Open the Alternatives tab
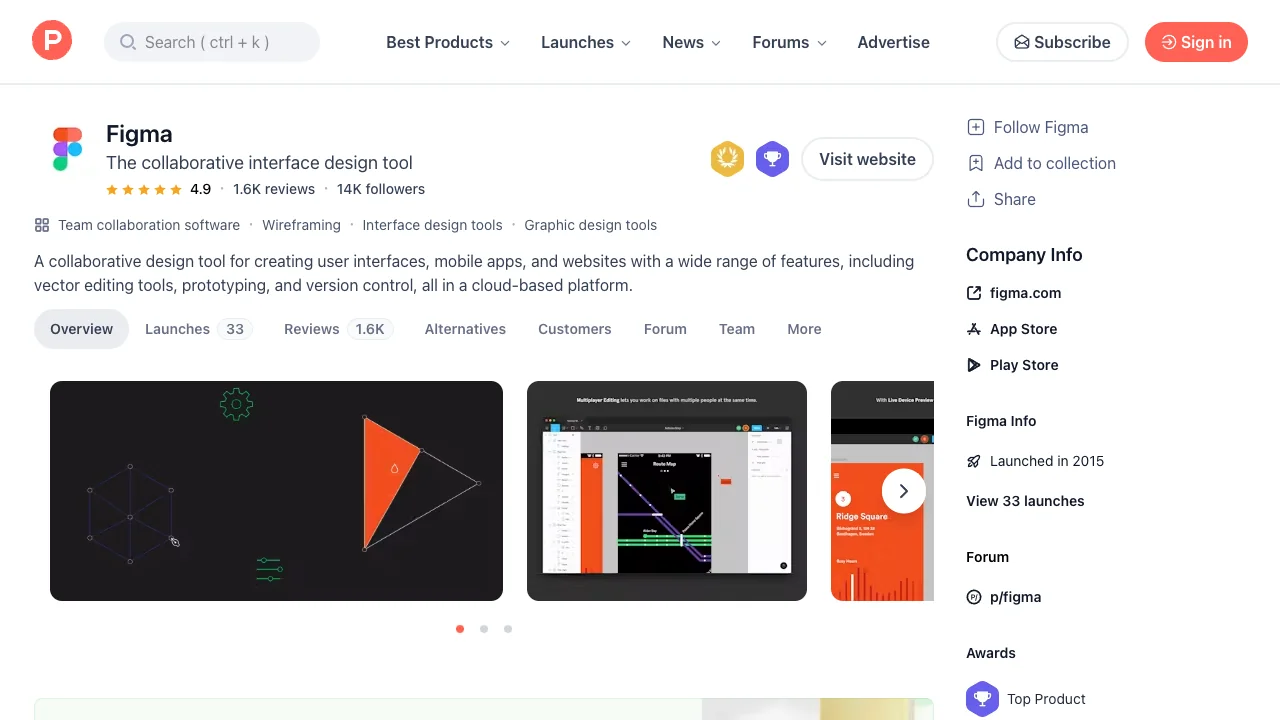The height and width of the screenshot is (720, 1280). coord(465,329)
